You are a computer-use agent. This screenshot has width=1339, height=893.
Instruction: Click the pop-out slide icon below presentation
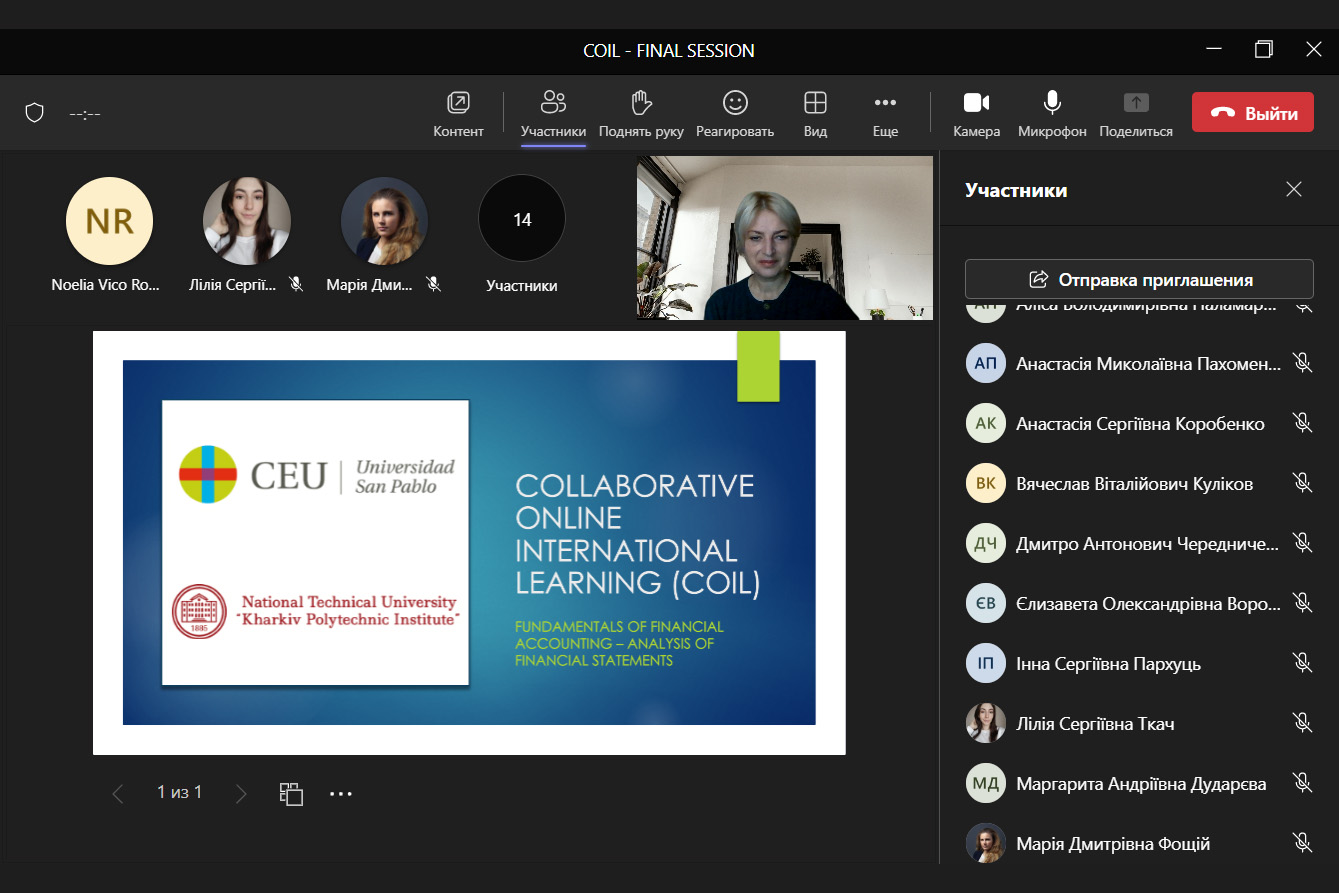[x=291, y=794]
